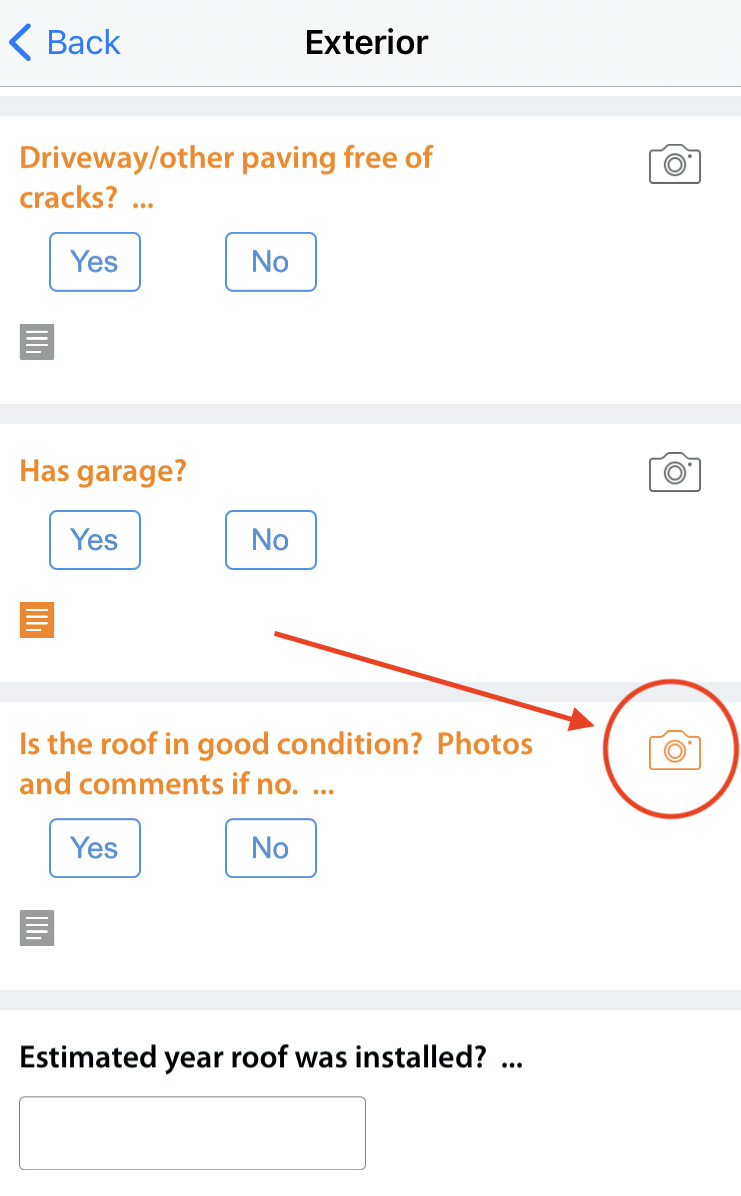Open the notes icon under the driveway question

click(x=37, y=343)
